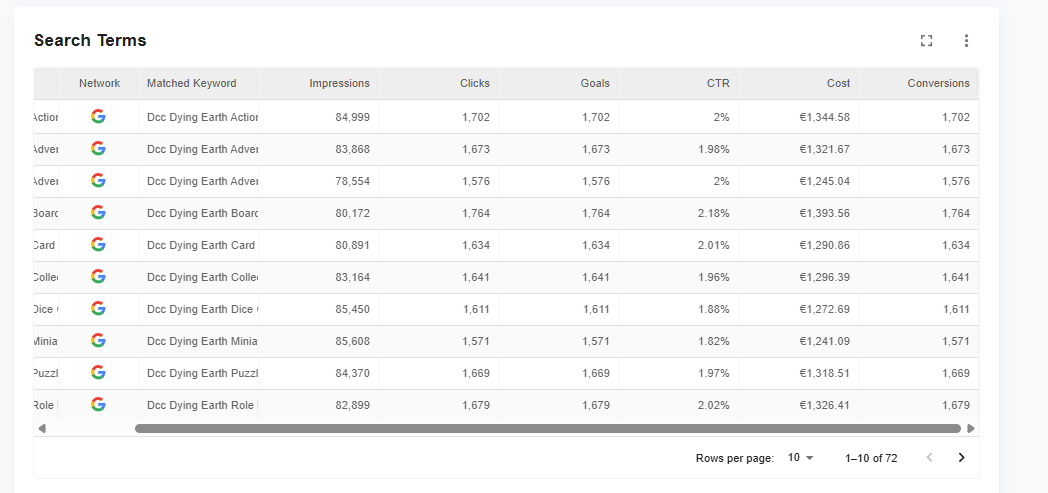This screenshot has width=1048, height=493.
Task: Open the Rows per page dropdown
Action: pyautogui.click(x=801, y=458)
